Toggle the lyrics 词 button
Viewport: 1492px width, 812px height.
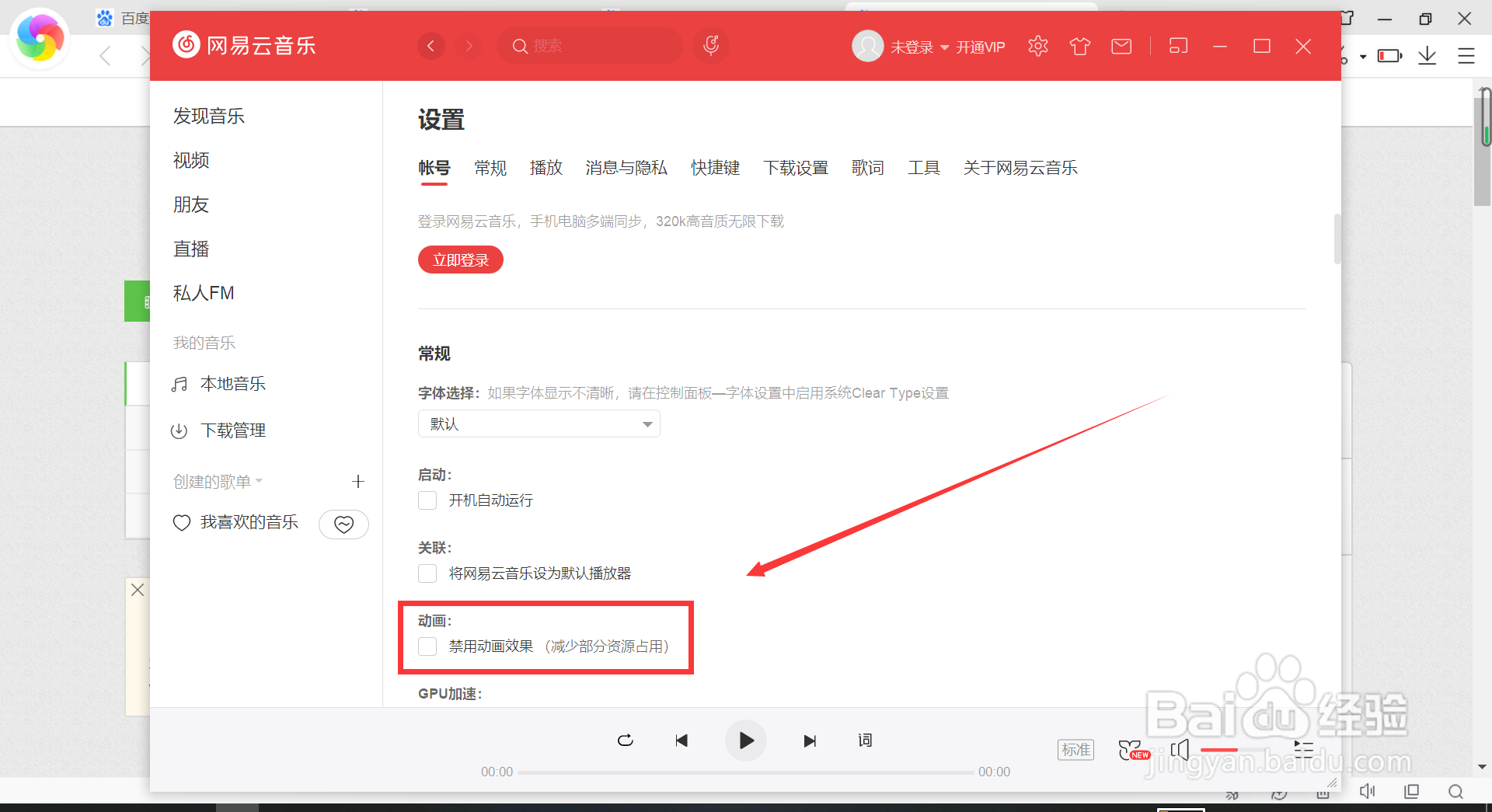(x=865, y=741)
